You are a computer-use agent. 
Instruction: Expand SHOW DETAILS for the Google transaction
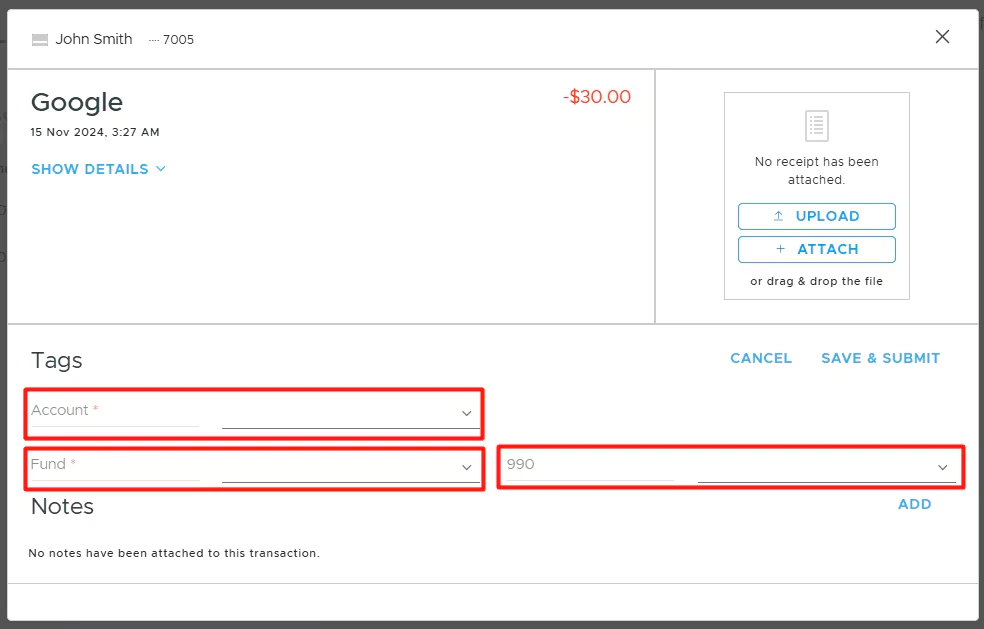click(99, 169)
